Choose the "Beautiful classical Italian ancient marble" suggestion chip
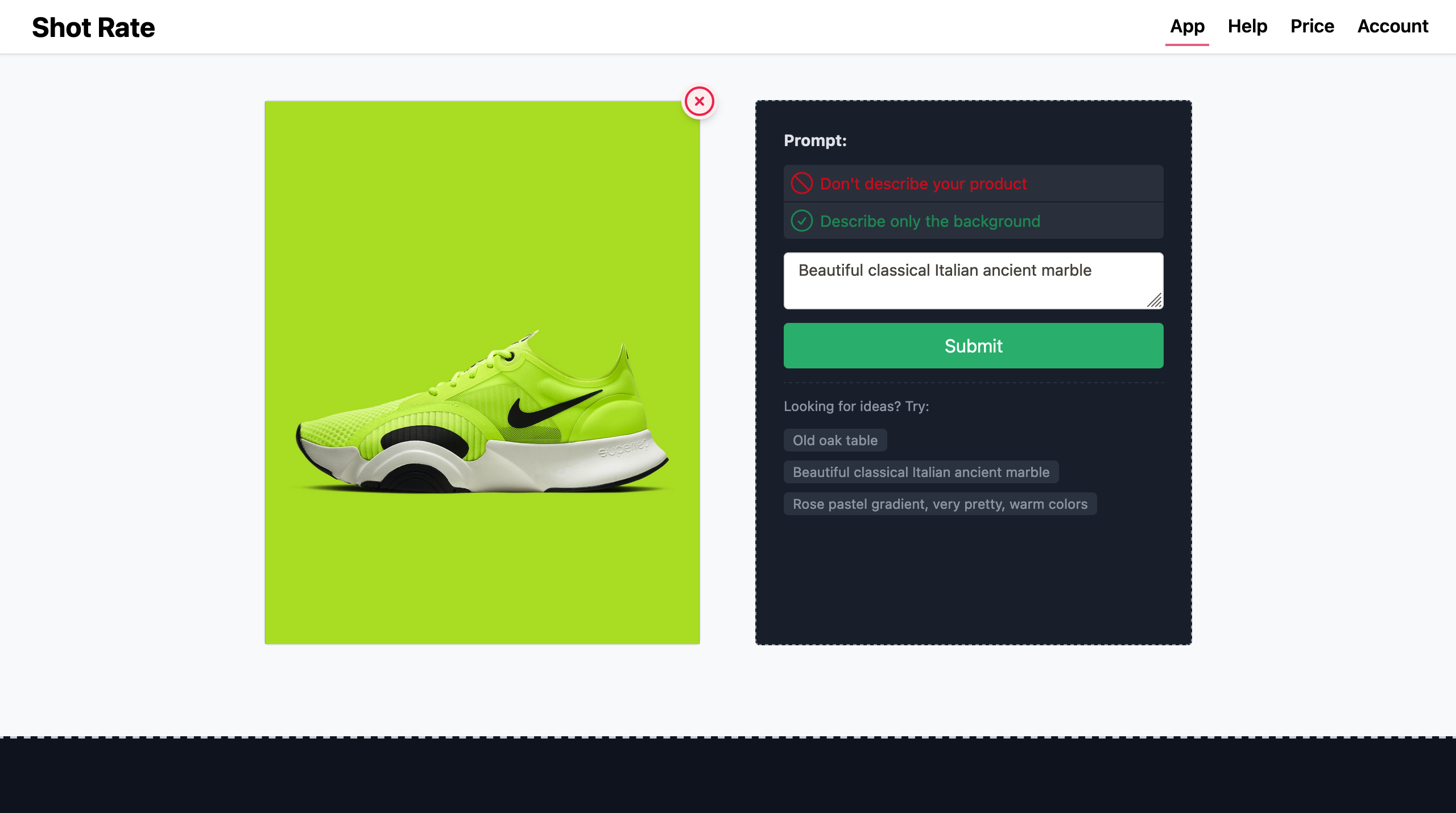Image resolution: width=1456 pixels, height=813 pixels. (x=921, y=472)
